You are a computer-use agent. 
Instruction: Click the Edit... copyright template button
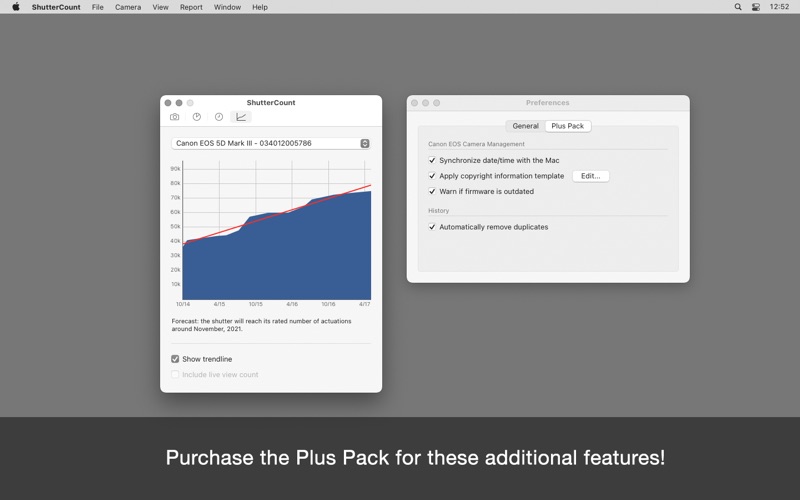click(x=590, y=176)
